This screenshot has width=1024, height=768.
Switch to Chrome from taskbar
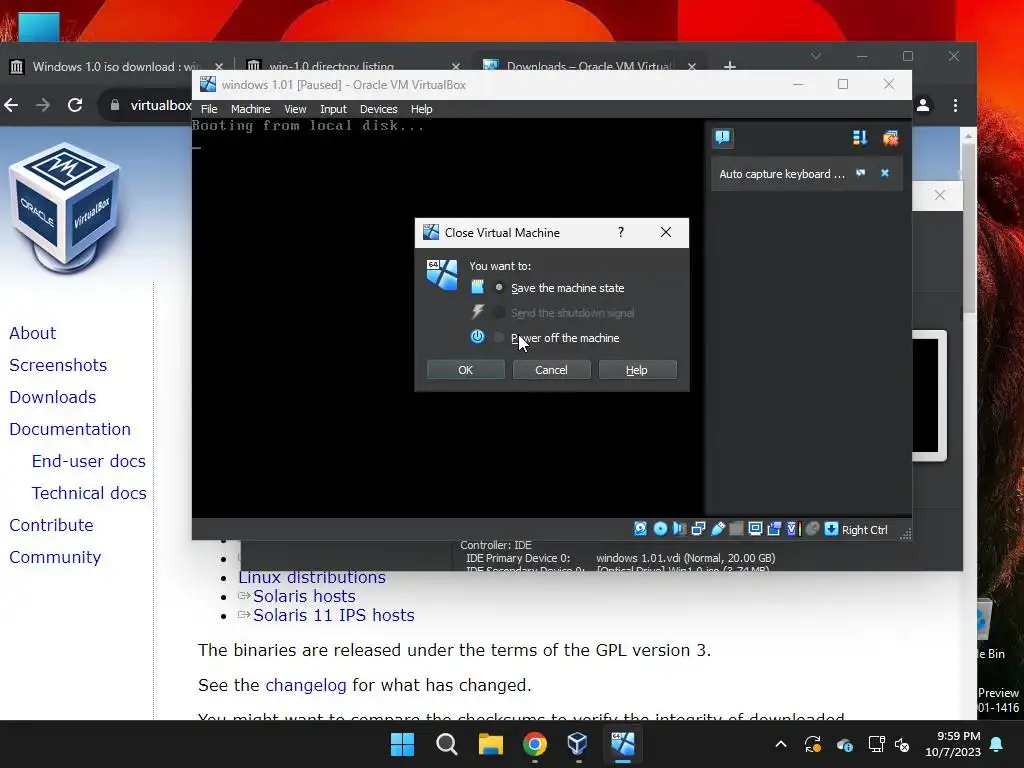click(x=535, y=744)
